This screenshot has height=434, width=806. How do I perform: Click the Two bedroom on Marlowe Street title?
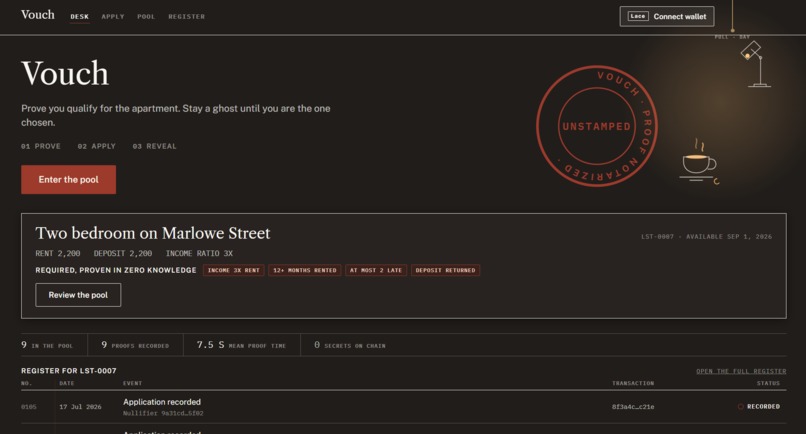coord(153,233)
